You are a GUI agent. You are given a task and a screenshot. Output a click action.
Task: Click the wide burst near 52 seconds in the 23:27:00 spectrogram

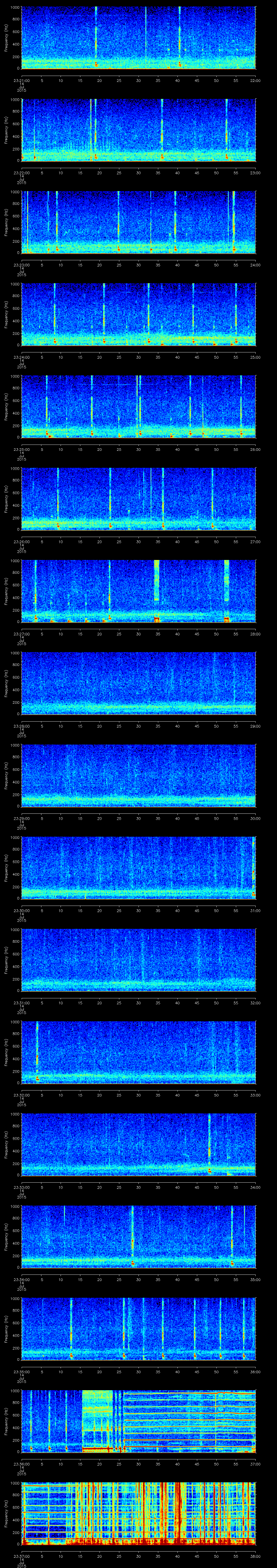pos(226,590)
